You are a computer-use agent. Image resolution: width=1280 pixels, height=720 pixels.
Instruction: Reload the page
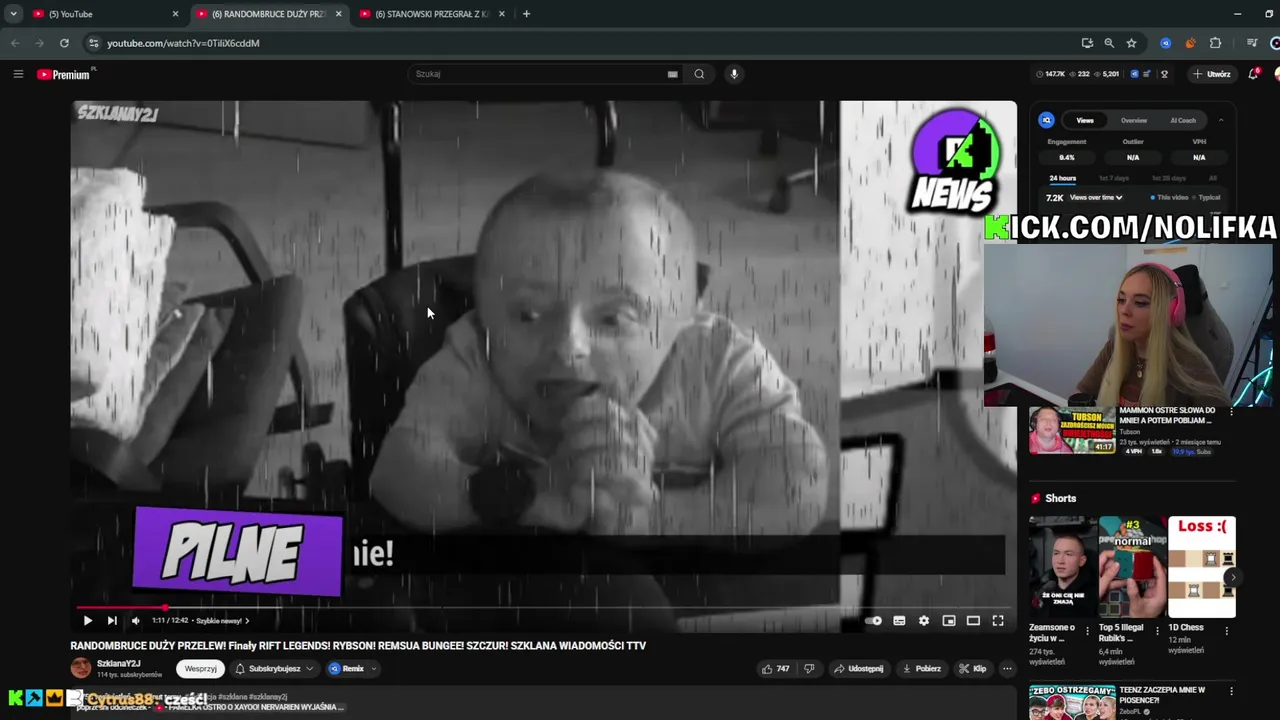pyautogui.click(x=64, y=43)
